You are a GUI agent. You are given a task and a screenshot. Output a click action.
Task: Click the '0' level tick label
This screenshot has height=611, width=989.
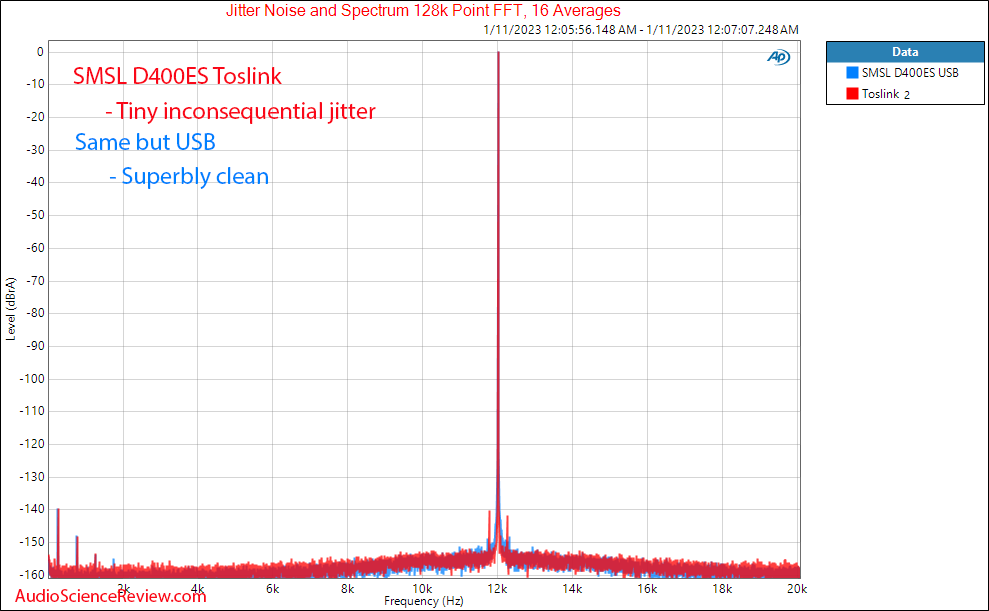point(40,52)
